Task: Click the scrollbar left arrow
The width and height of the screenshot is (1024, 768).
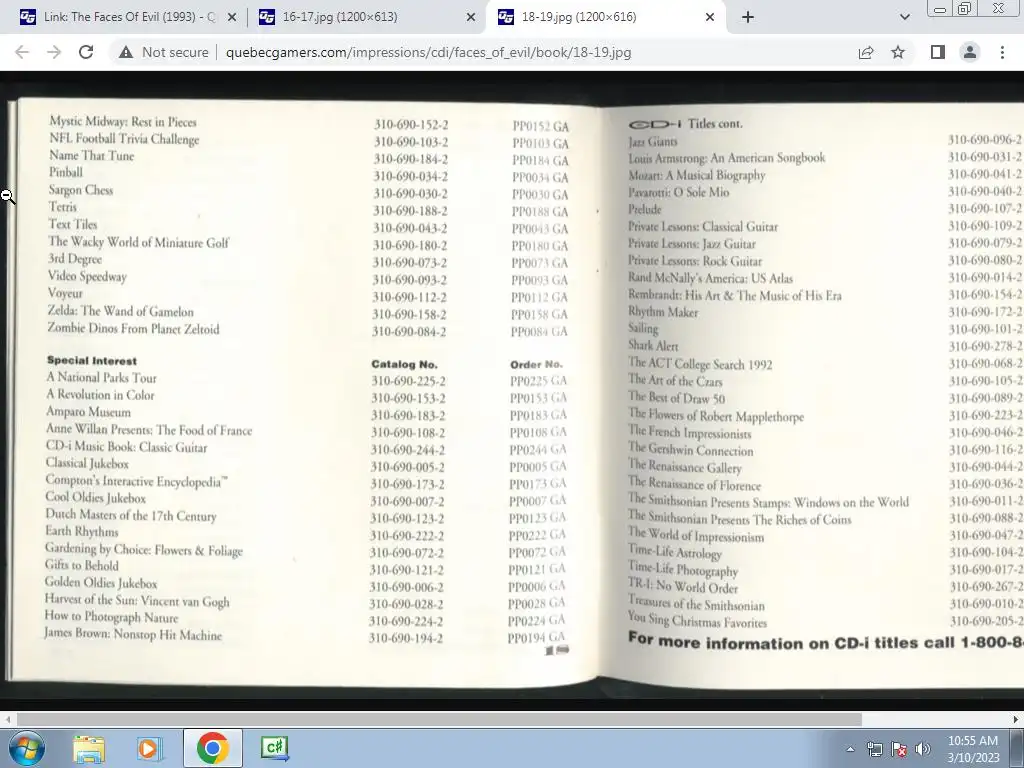Action: click(x=7, y=720)
